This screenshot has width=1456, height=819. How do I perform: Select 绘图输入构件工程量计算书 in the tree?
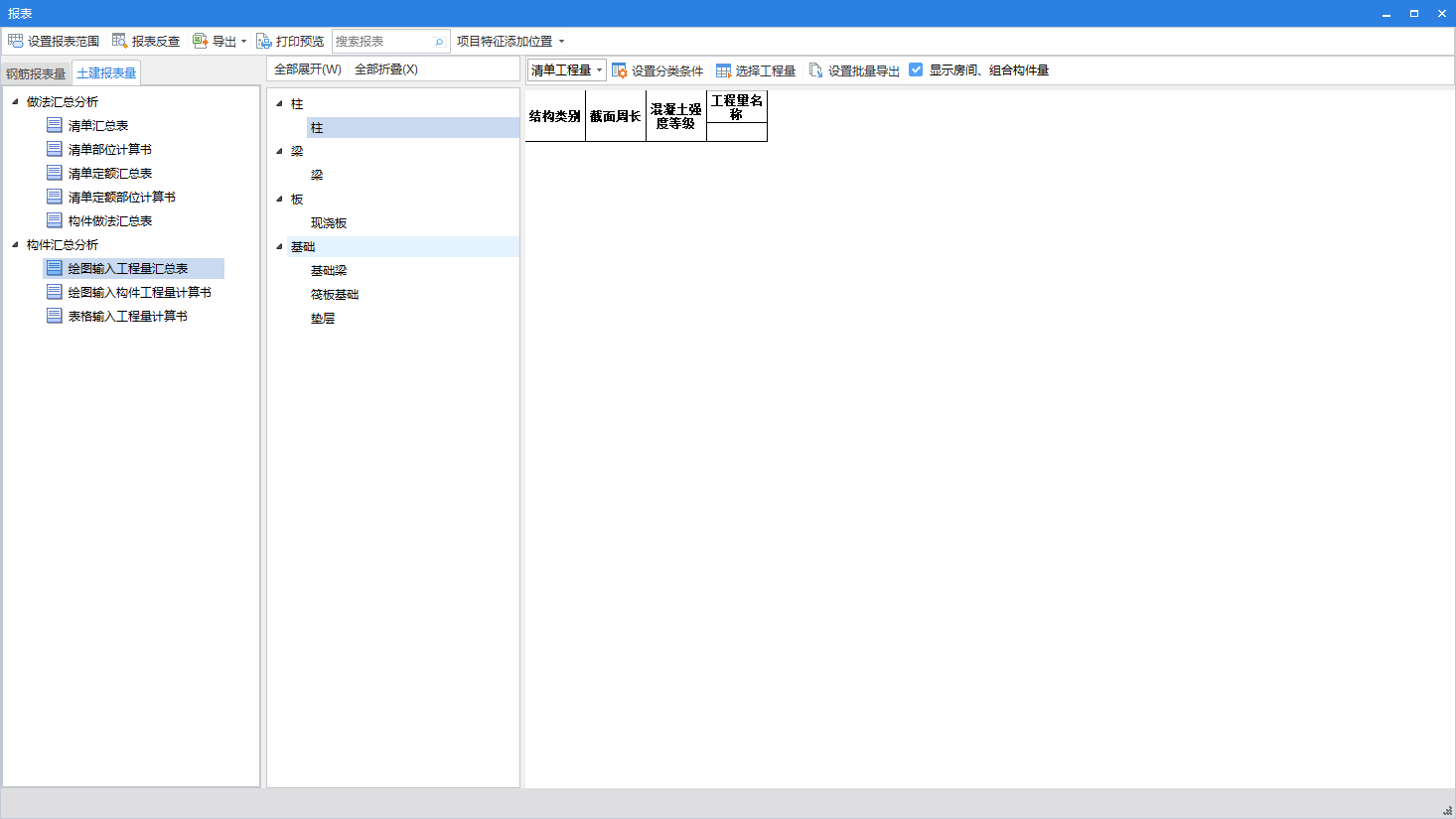click(x=140, y=292)
